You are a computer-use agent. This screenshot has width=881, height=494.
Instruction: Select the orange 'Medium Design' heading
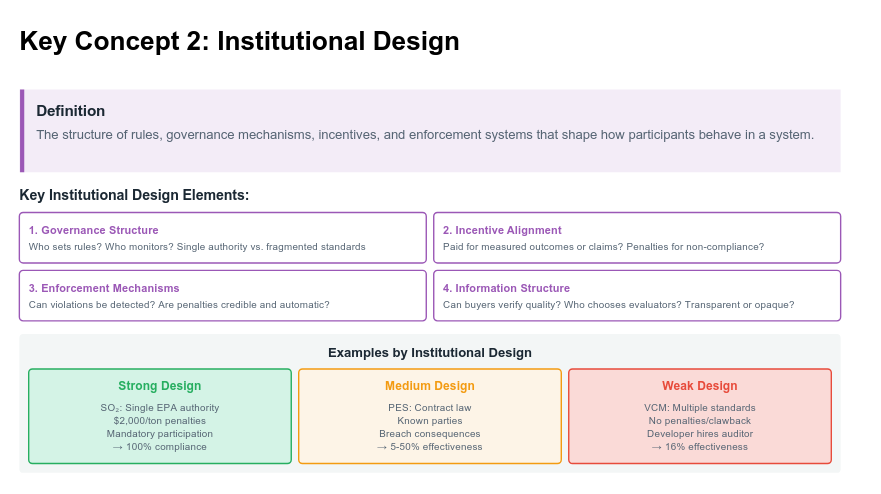pos(430,386)
